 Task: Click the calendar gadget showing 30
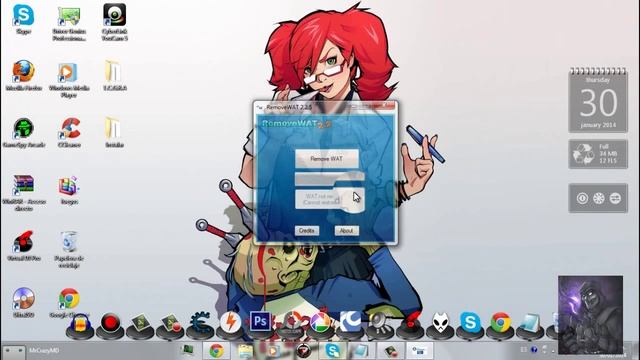coord(598,100)
